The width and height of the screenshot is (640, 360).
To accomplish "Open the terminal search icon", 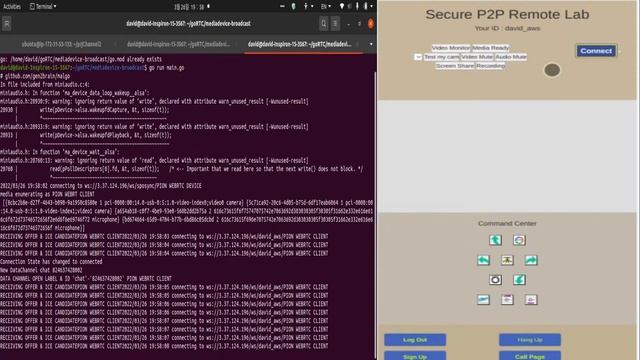I will tap(324, 24).
